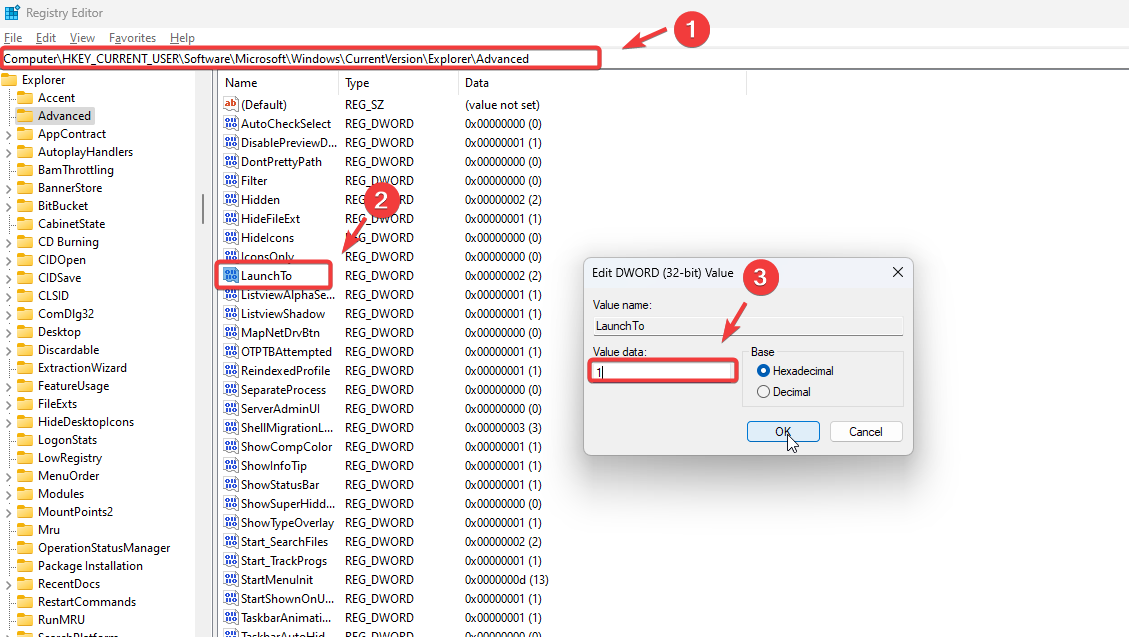The width and height of the screenshot is (1129, 637).
Task: Select the Decimal base radio button
Action: coord(763,392)
